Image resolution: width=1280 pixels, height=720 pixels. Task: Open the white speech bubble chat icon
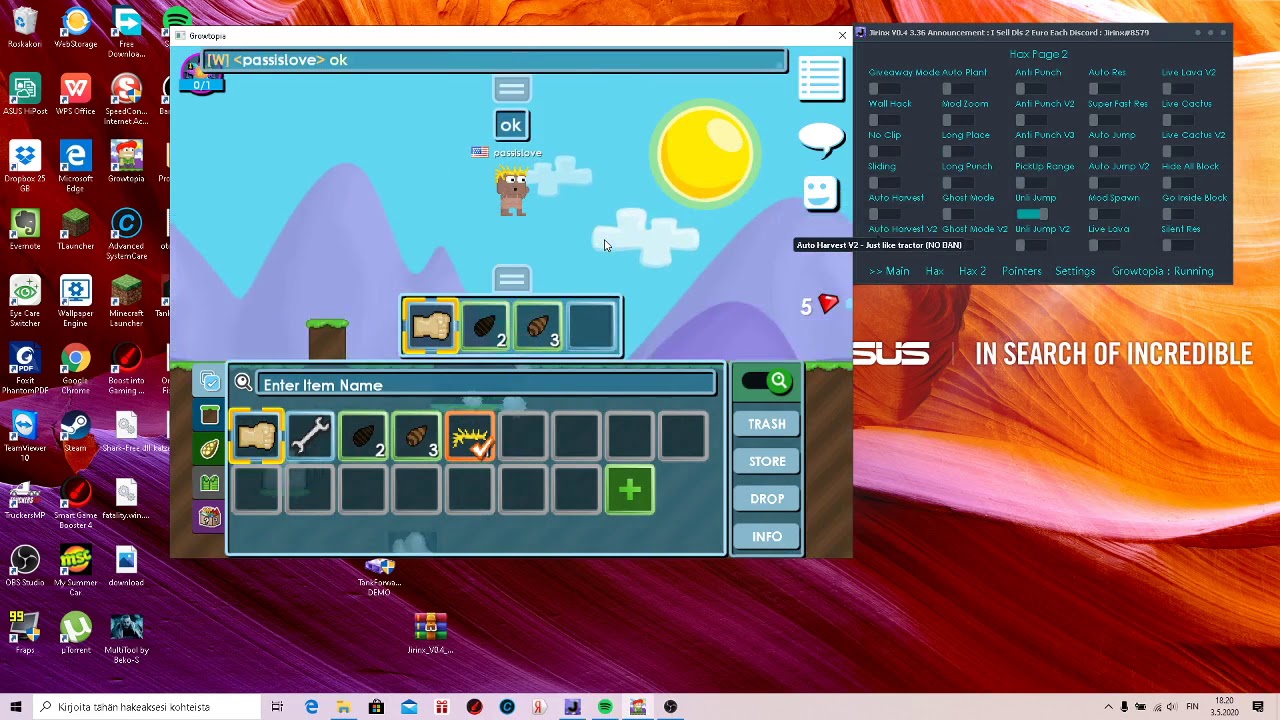point(821,139)
